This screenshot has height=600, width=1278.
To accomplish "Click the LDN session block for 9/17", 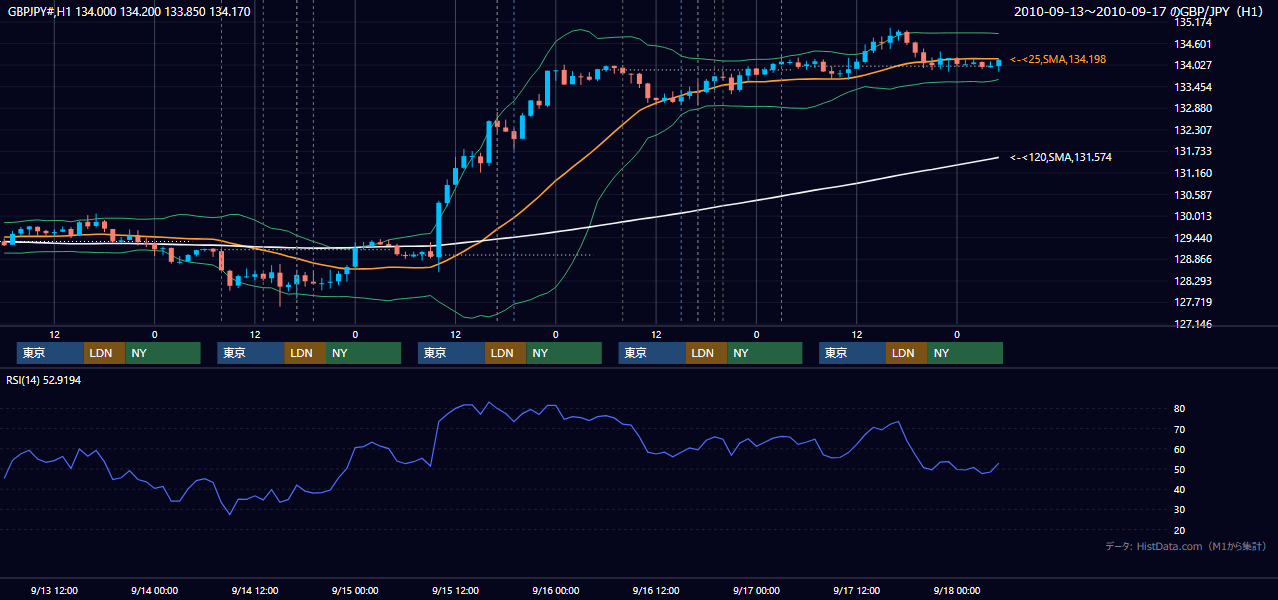I will point(906,353).
